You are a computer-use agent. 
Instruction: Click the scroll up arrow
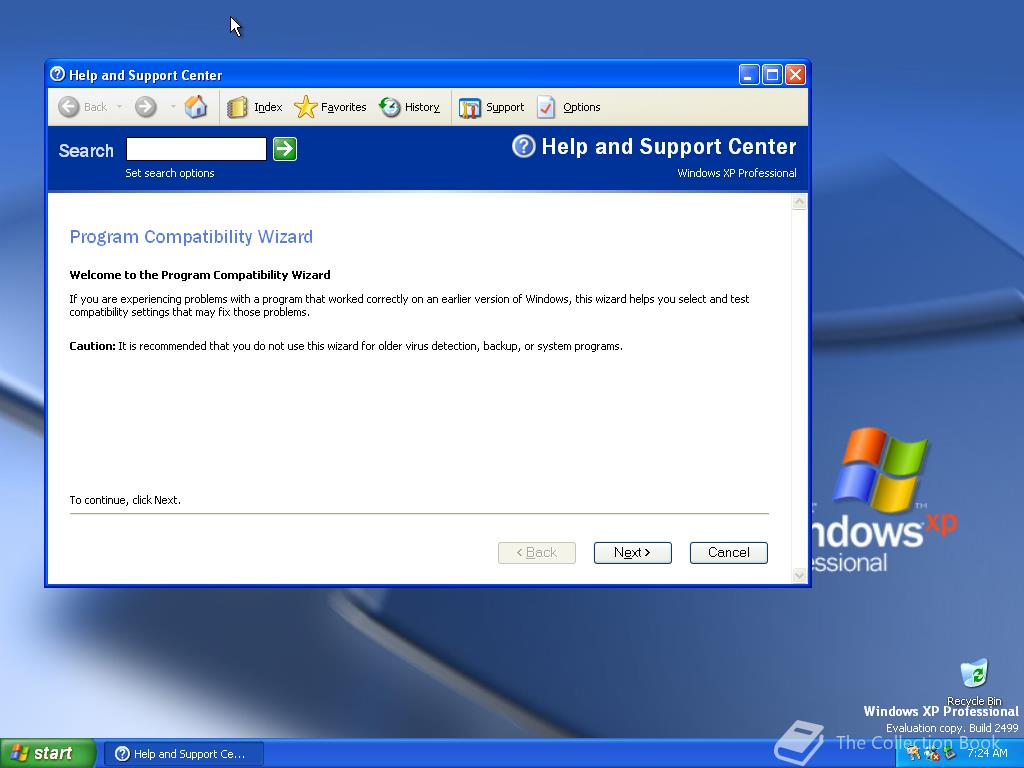(x=799, y=202)
